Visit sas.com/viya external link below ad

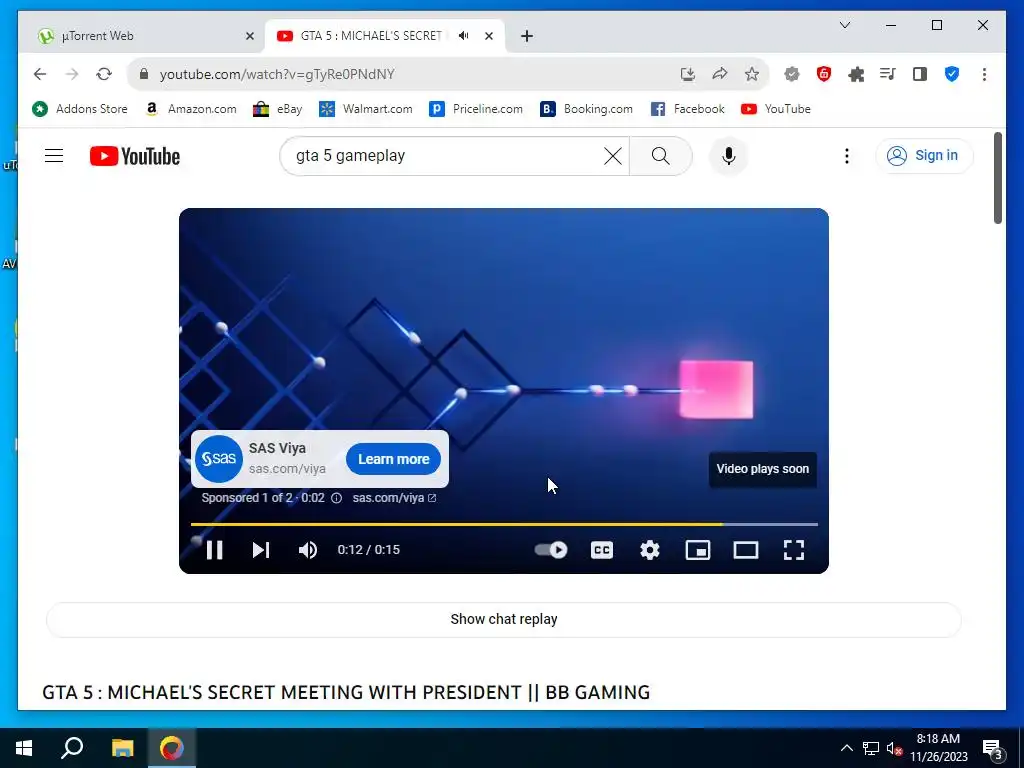pyautogui.click(x=394, y=498)
